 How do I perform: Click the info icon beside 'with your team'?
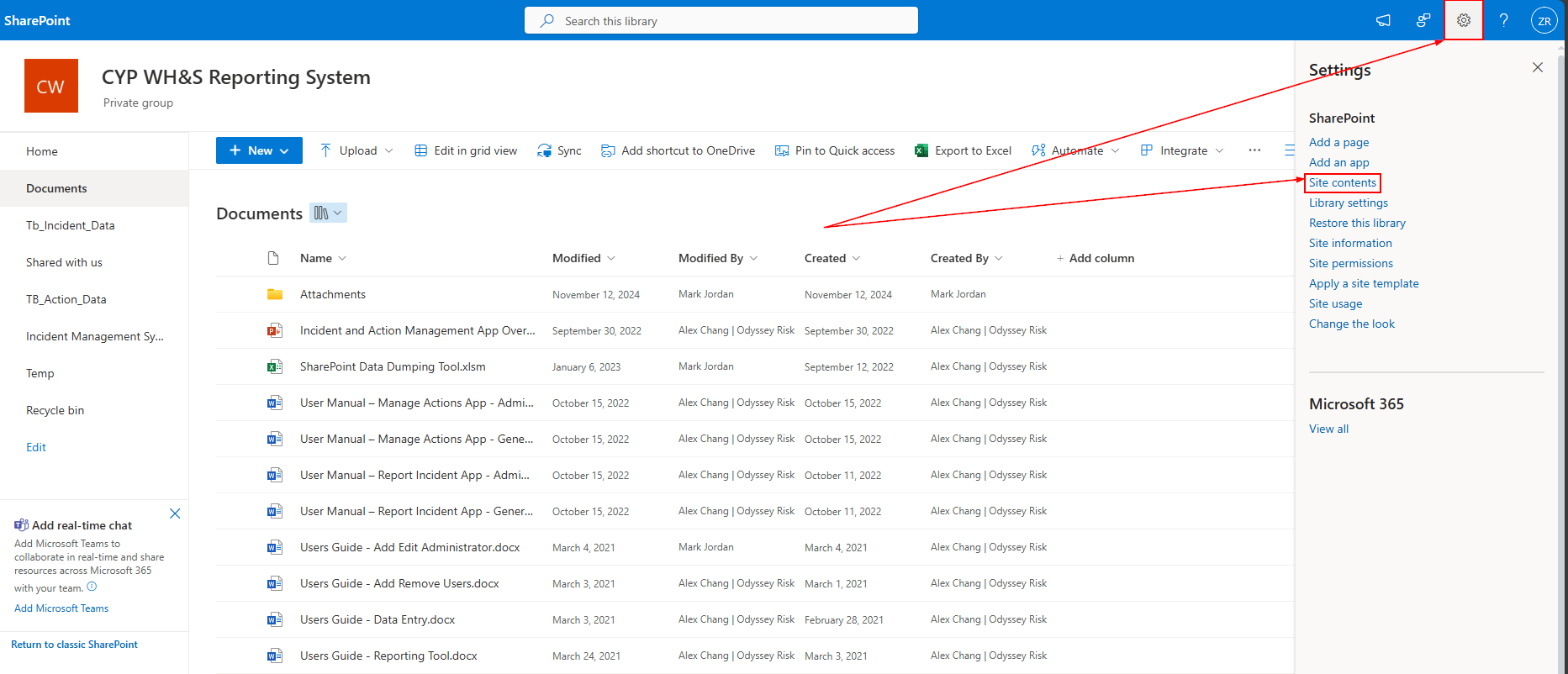92,587
